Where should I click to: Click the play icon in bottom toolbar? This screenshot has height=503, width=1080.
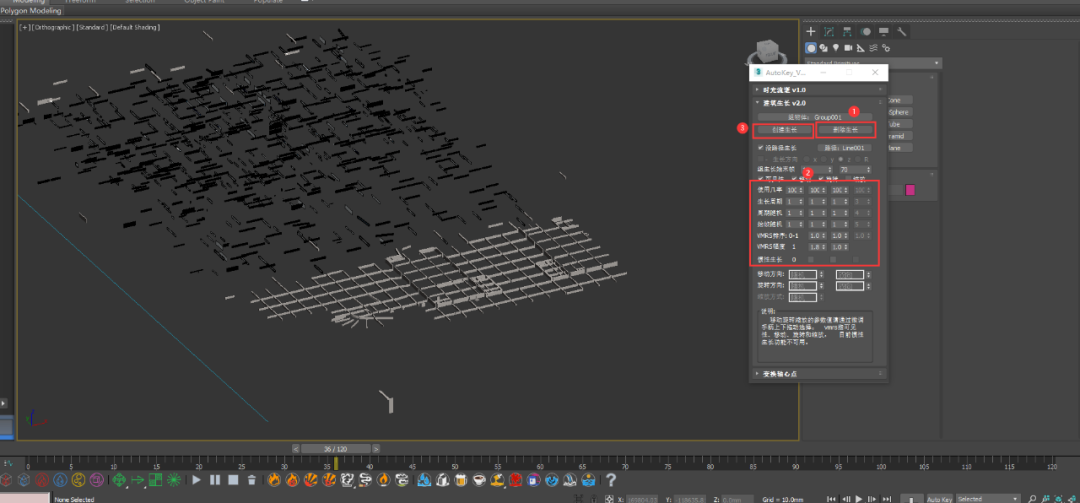(x=197, y=480)
